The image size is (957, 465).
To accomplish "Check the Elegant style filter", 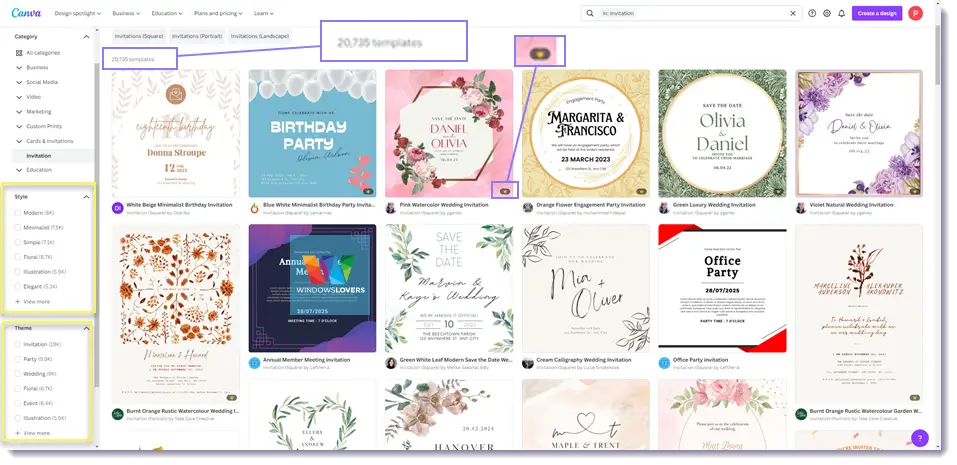I will pos(18,286).
